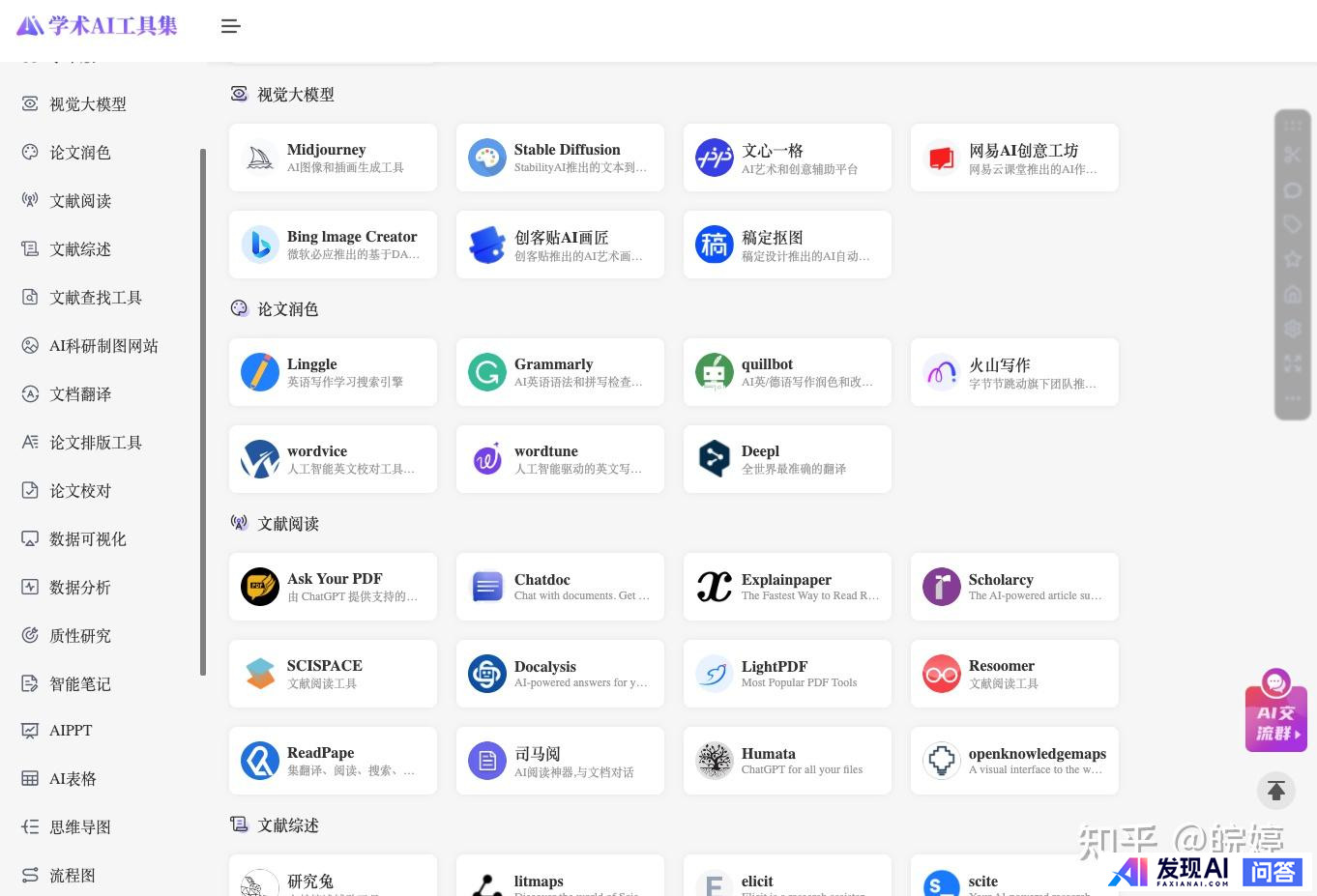Click the ReadPaper blue icon
Viewport: 1317px width, 896px height.
click(260, 761)
